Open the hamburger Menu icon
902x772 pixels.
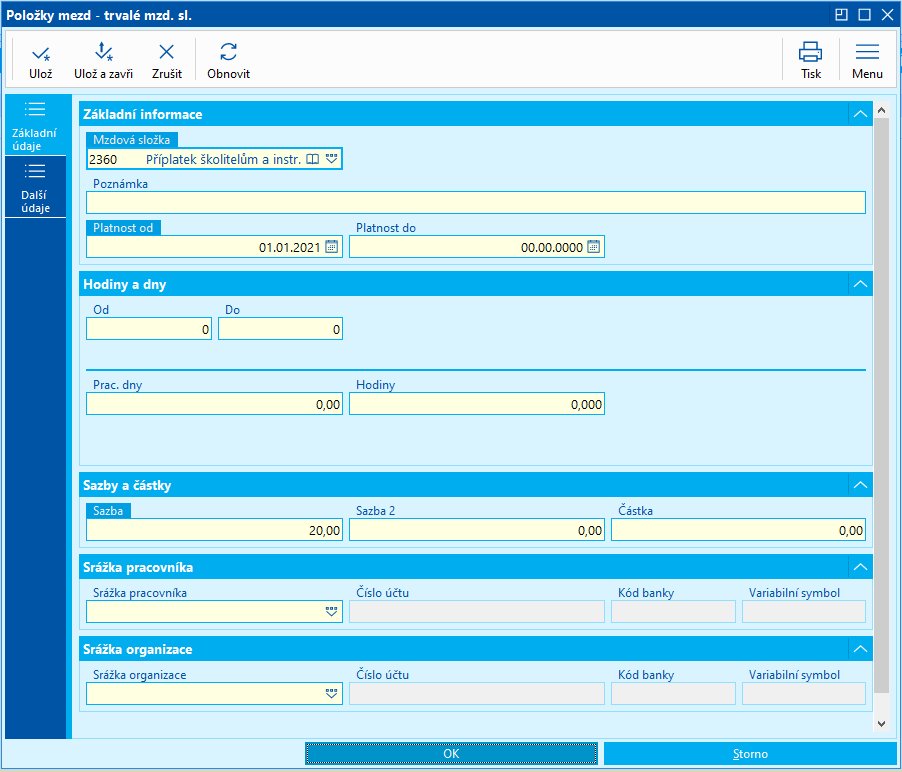[x=867, y=54]
